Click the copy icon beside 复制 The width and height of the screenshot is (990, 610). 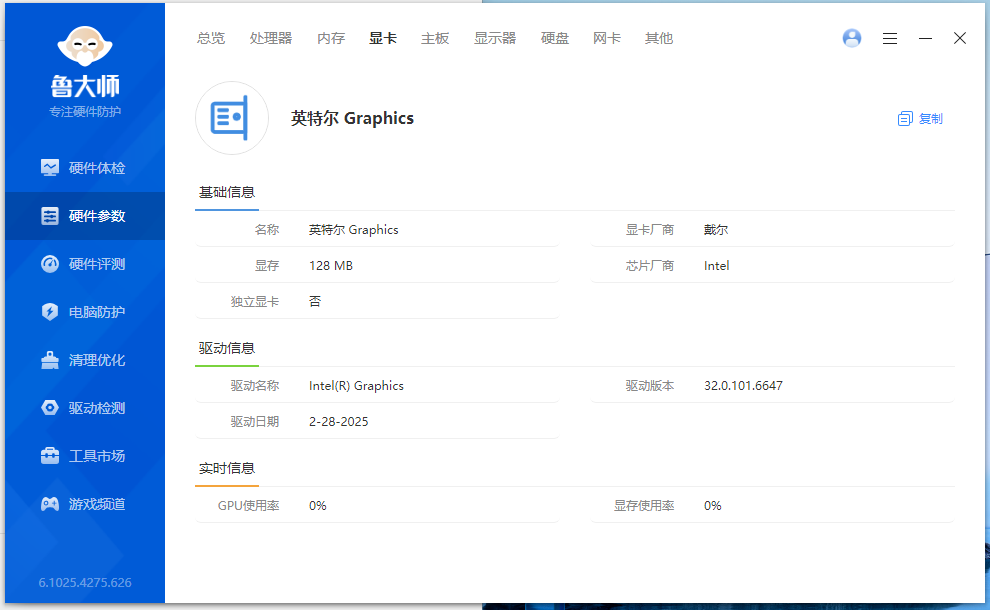(x=903, y=118)
